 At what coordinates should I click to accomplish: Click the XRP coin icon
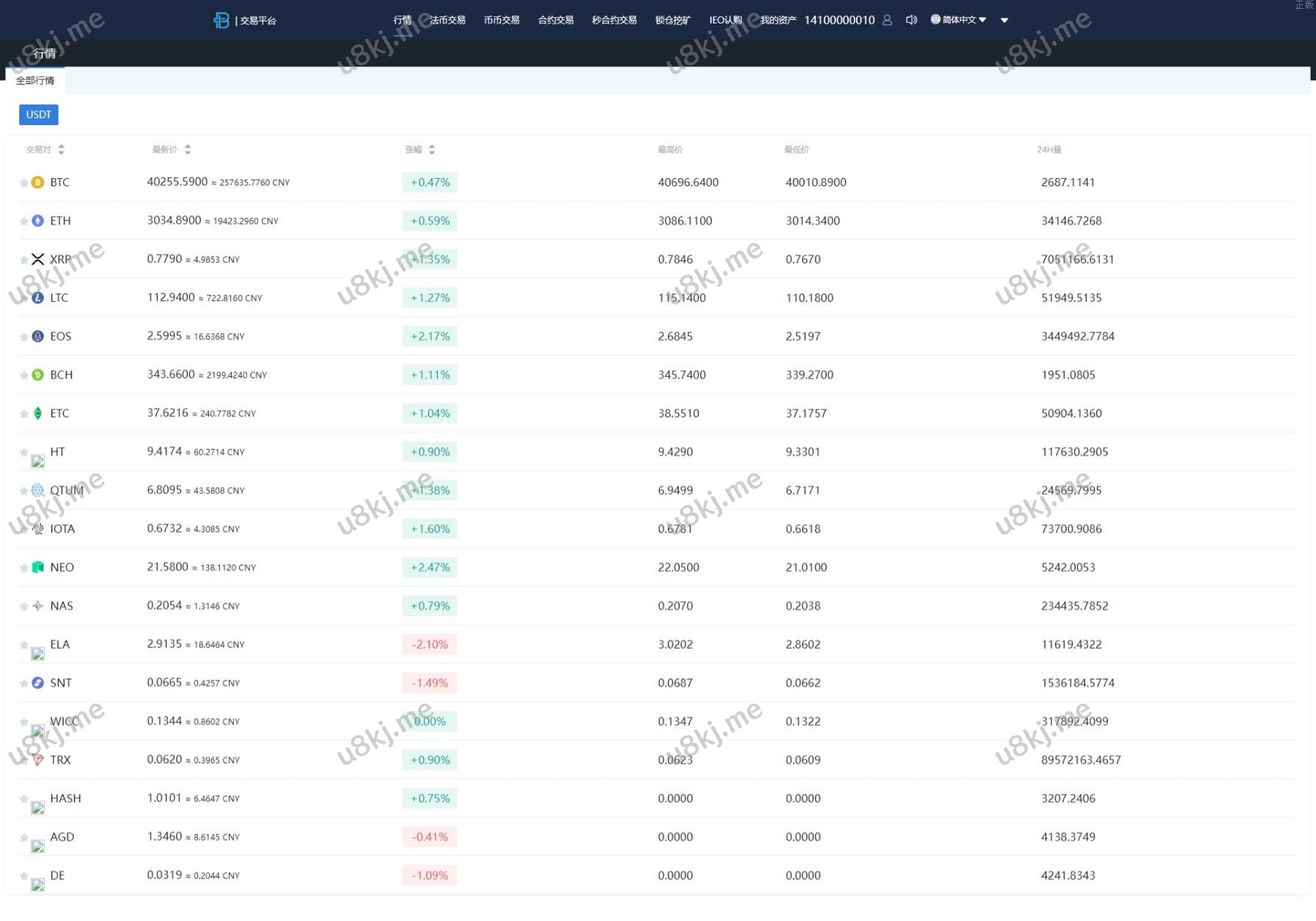[x=38, y=259]
